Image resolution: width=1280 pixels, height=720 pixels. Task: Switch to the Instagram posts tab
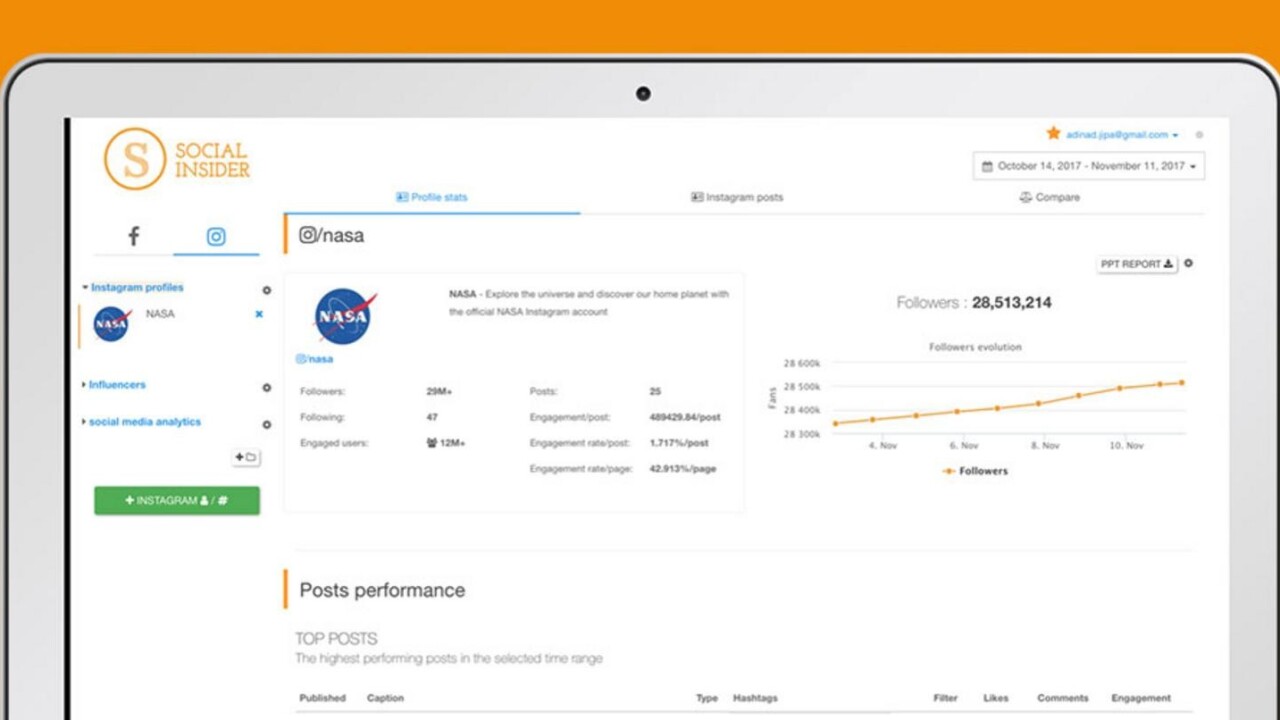click(x=737, y=197)
